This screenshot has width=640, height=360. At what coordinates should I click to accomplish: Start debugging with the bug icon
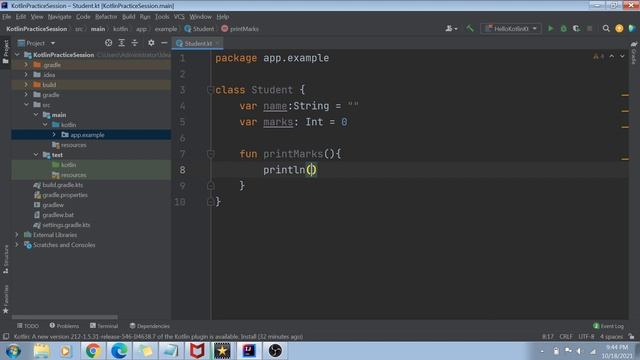564,29
